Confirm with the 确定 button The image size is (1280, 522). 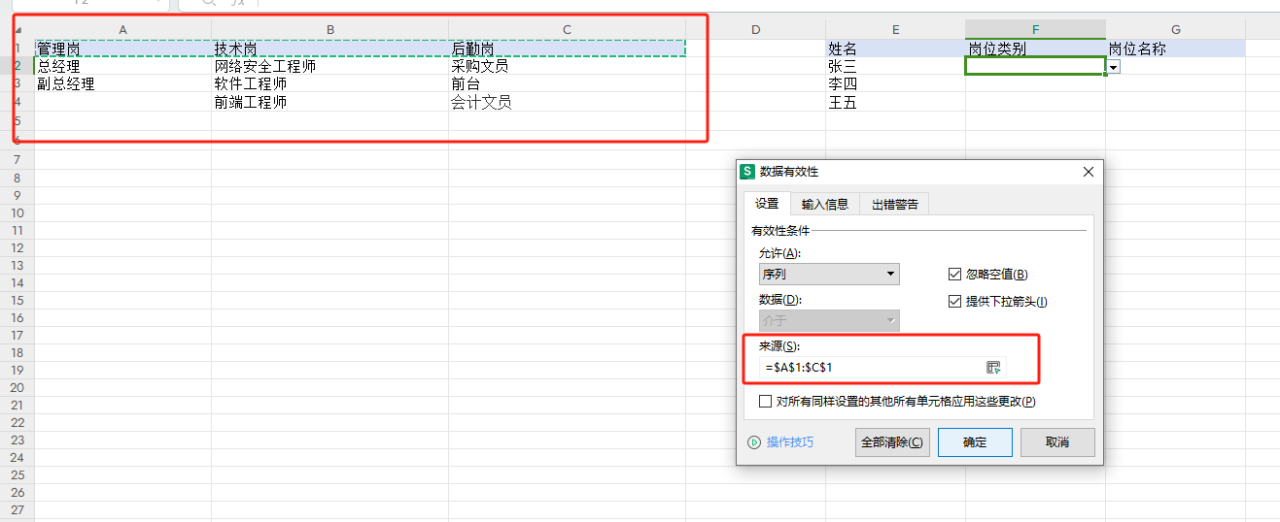(975, 442)
